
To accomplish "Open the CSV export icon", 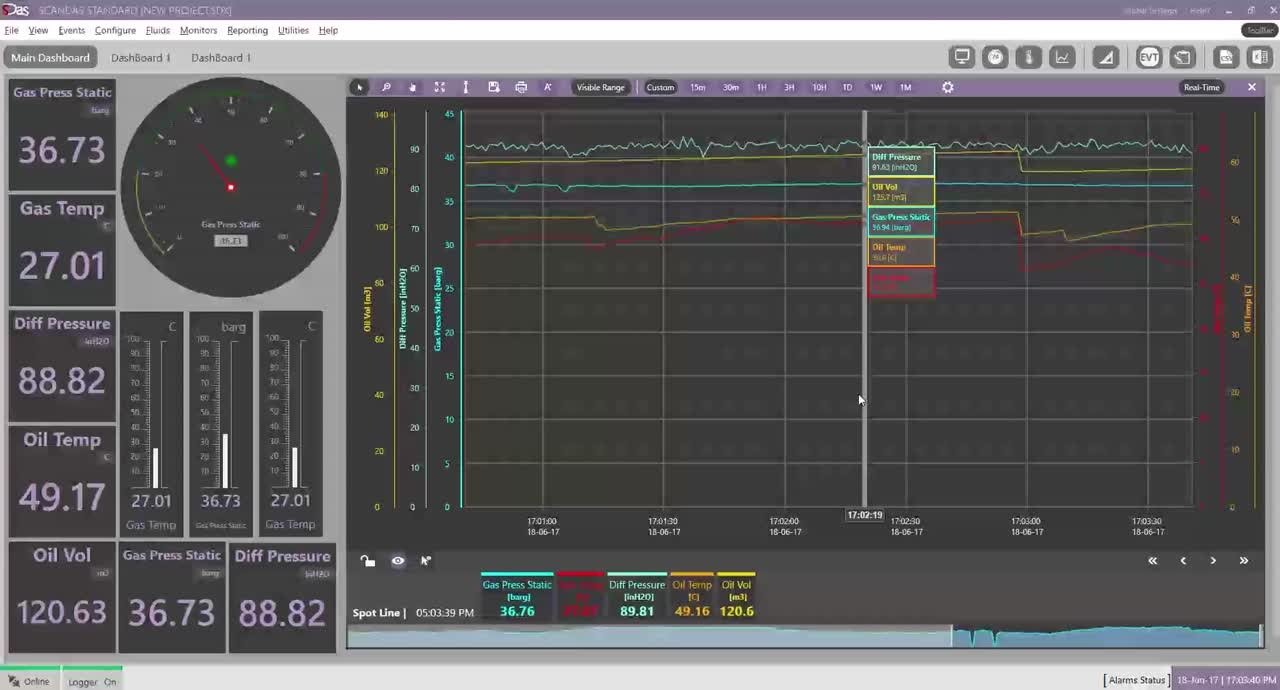I will point(1226,58).
